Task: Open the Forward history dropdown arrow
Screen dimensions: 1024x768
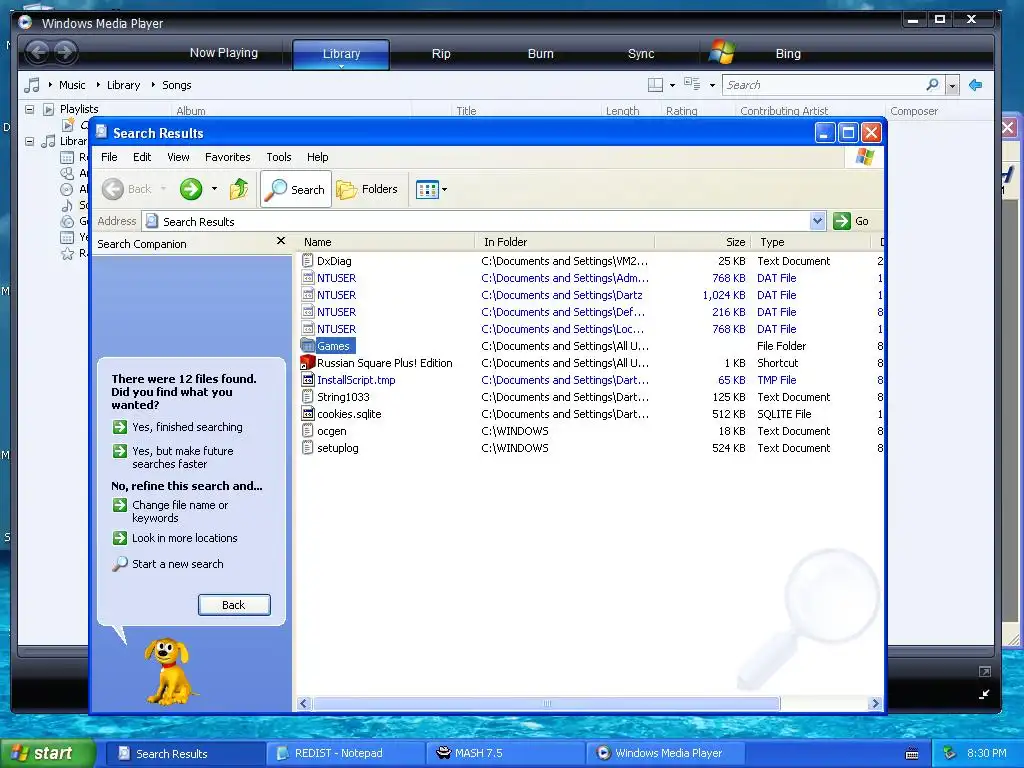Action: (214, 189)
